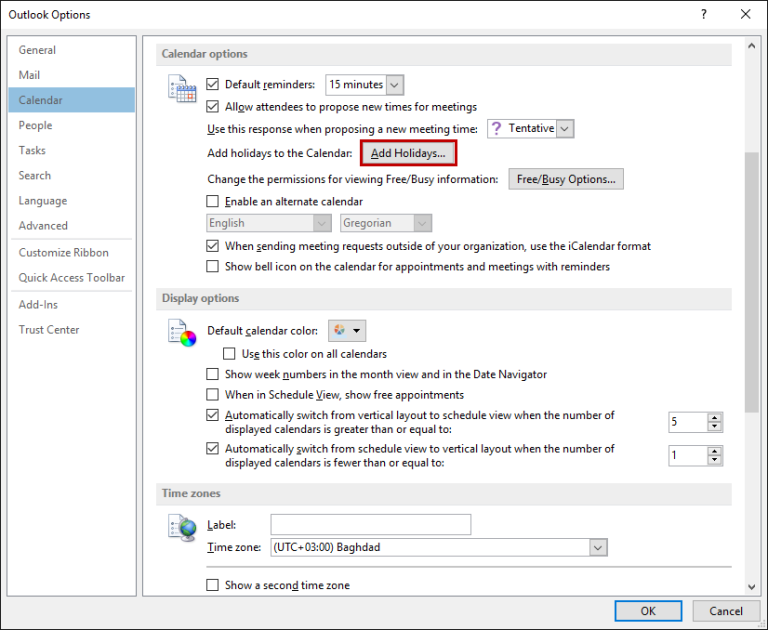Screen dimensions: 768x630
Task: Select the Advanced category
Action: [72, 226]
